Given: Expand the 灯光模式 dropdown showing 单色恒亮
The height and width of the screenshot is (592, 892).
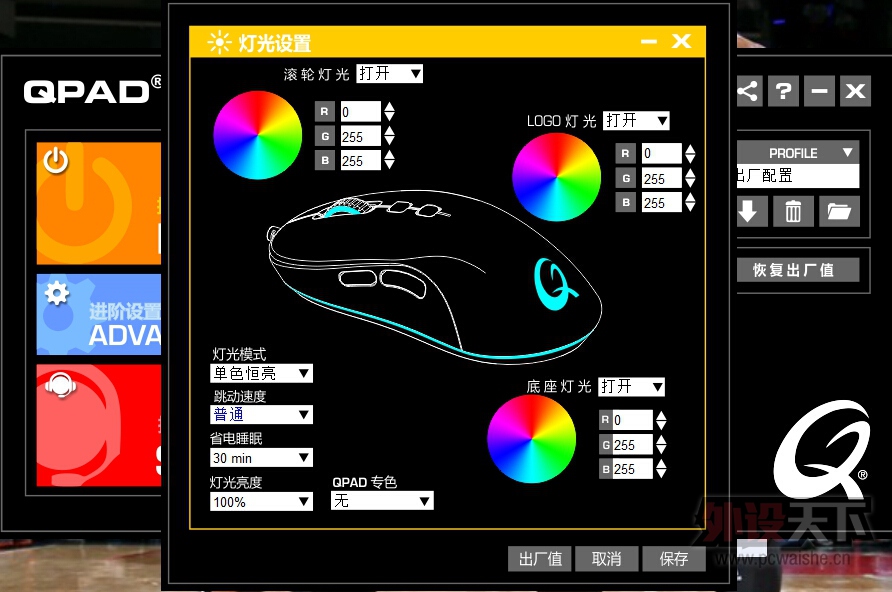Looking at the screenshot, I should [x=261, y=373].
